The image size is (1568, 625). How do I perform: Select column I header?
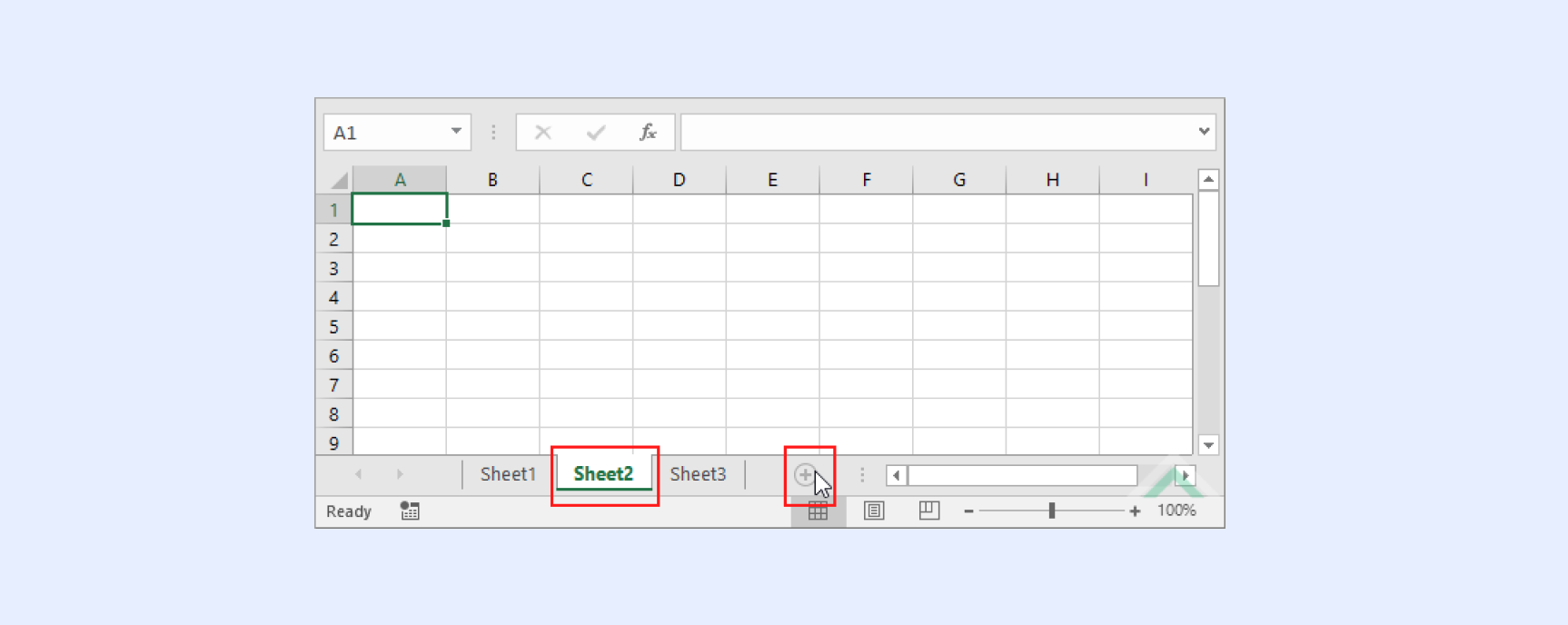1146,180
